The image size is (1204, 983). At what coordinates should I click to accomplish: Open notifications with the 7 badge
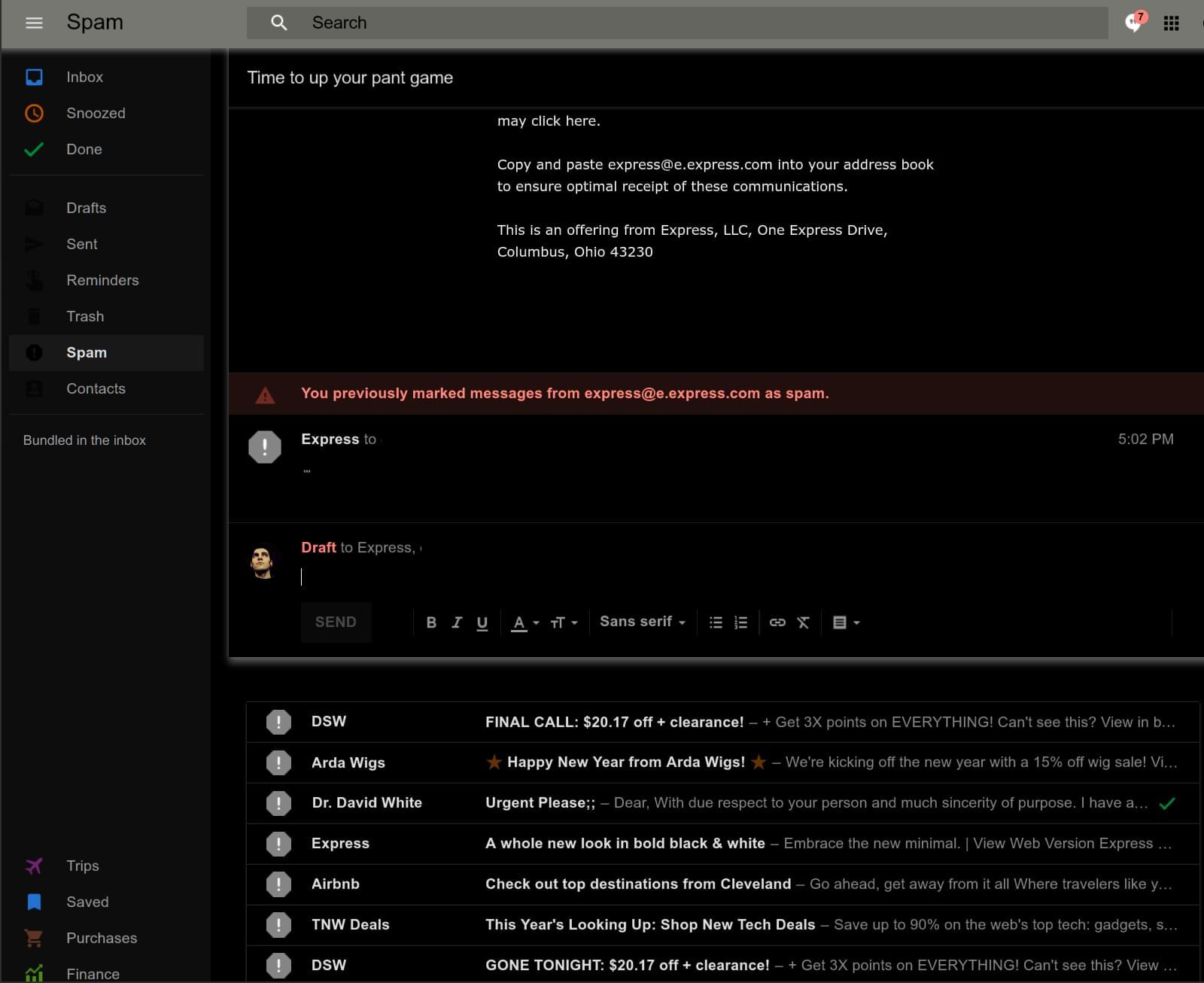tap(1135, 22)
